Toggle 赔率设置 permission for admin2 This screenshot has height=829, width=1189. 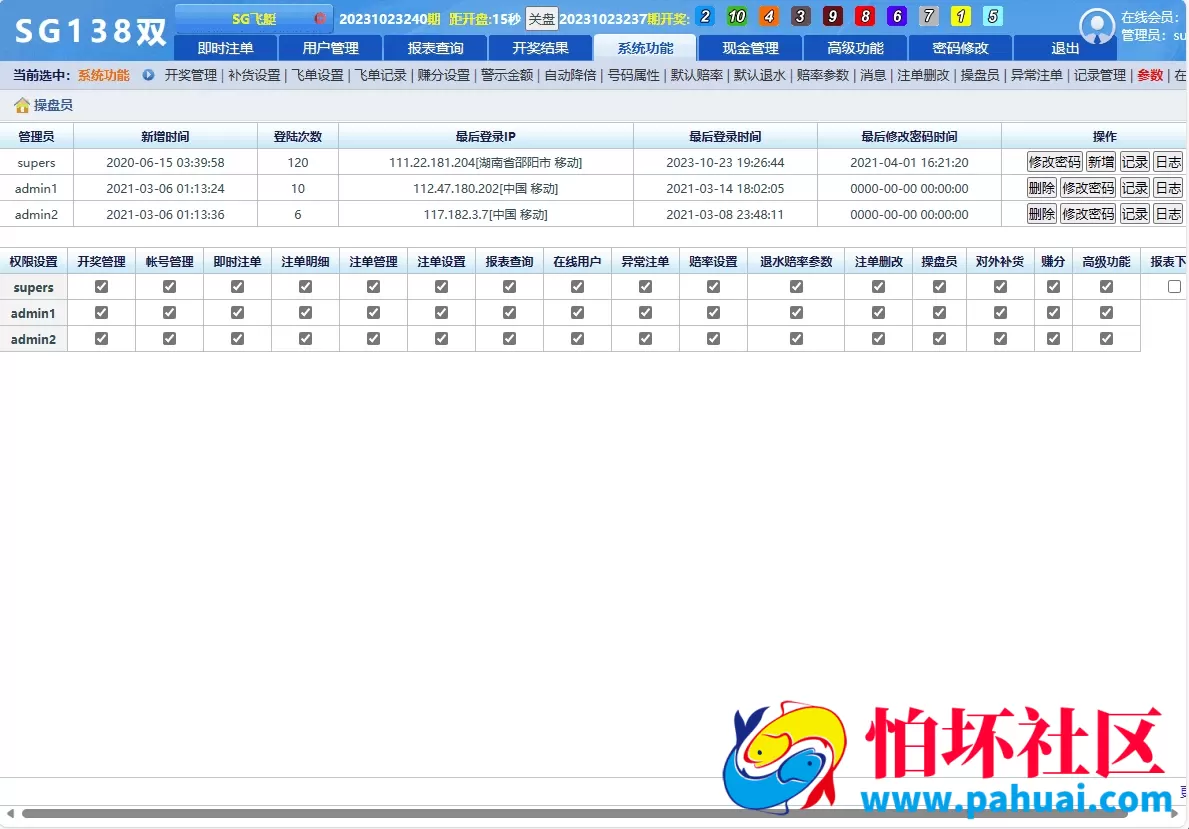tap(714, 338)
